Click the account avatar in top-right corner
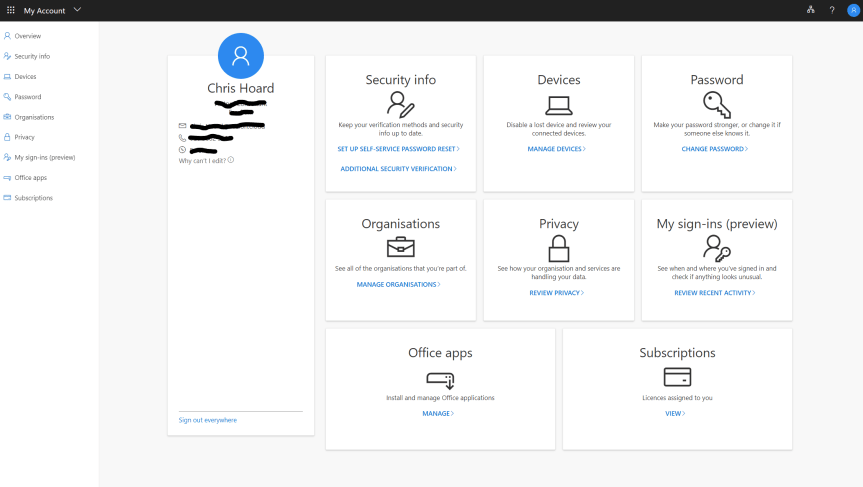 [x=852, y=10]
